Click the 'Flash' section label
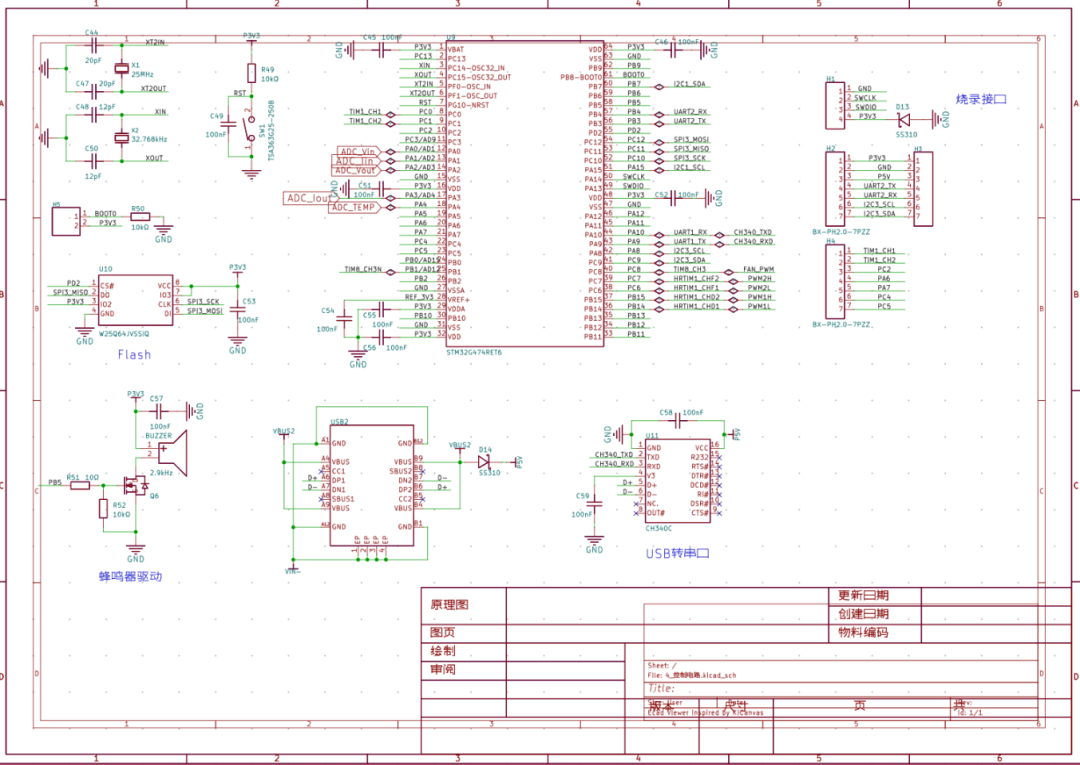 [x=134, y=355]
